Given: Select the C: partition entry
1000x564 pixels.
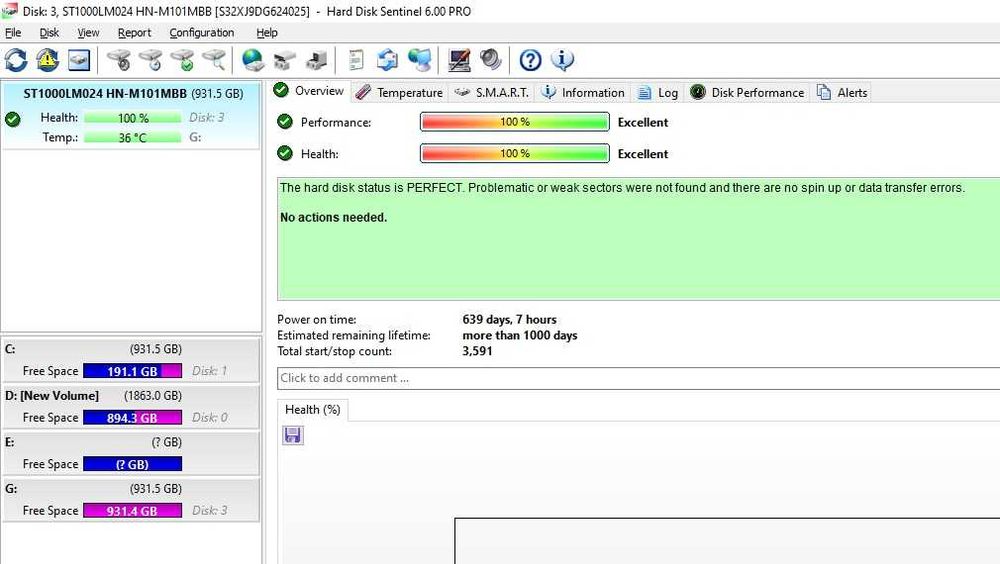Looking at the screenshot, I should point(131,360).
